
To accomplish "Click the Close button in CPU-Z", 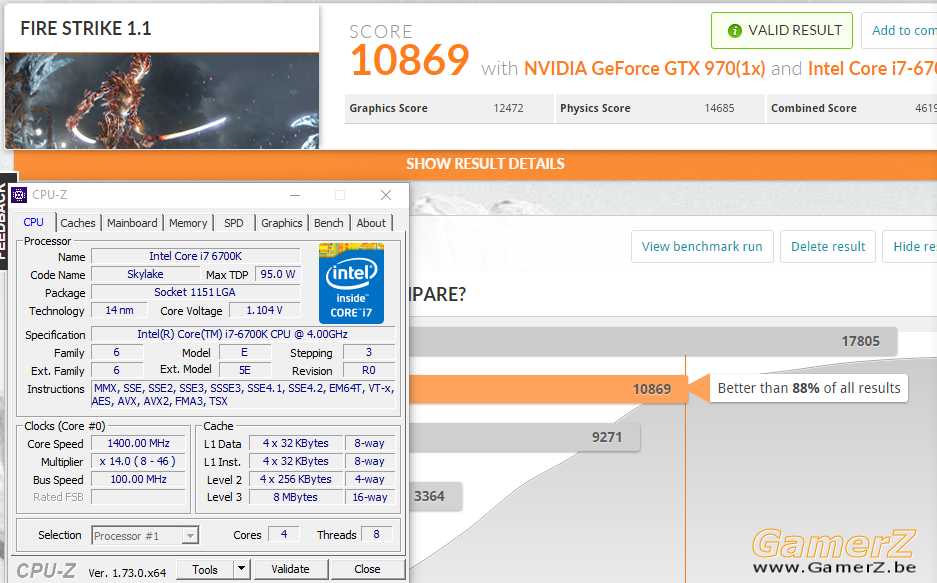I will pyautogui.click(x=368, y=569).
